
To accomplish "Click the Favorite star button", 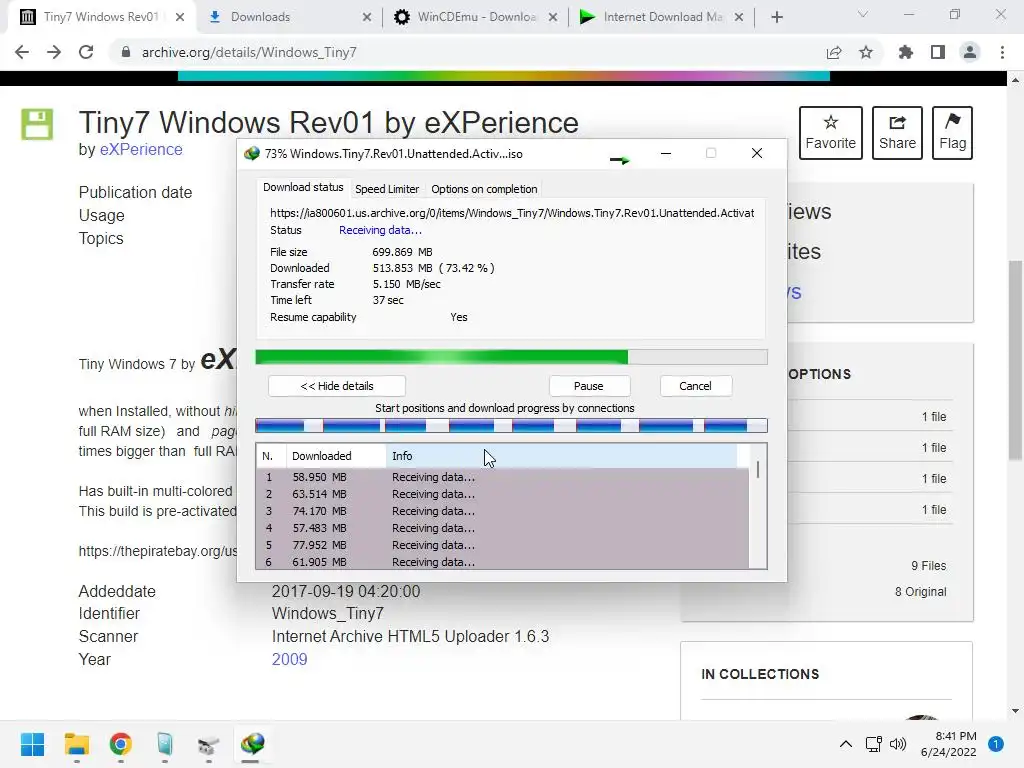I will (831, 133).
